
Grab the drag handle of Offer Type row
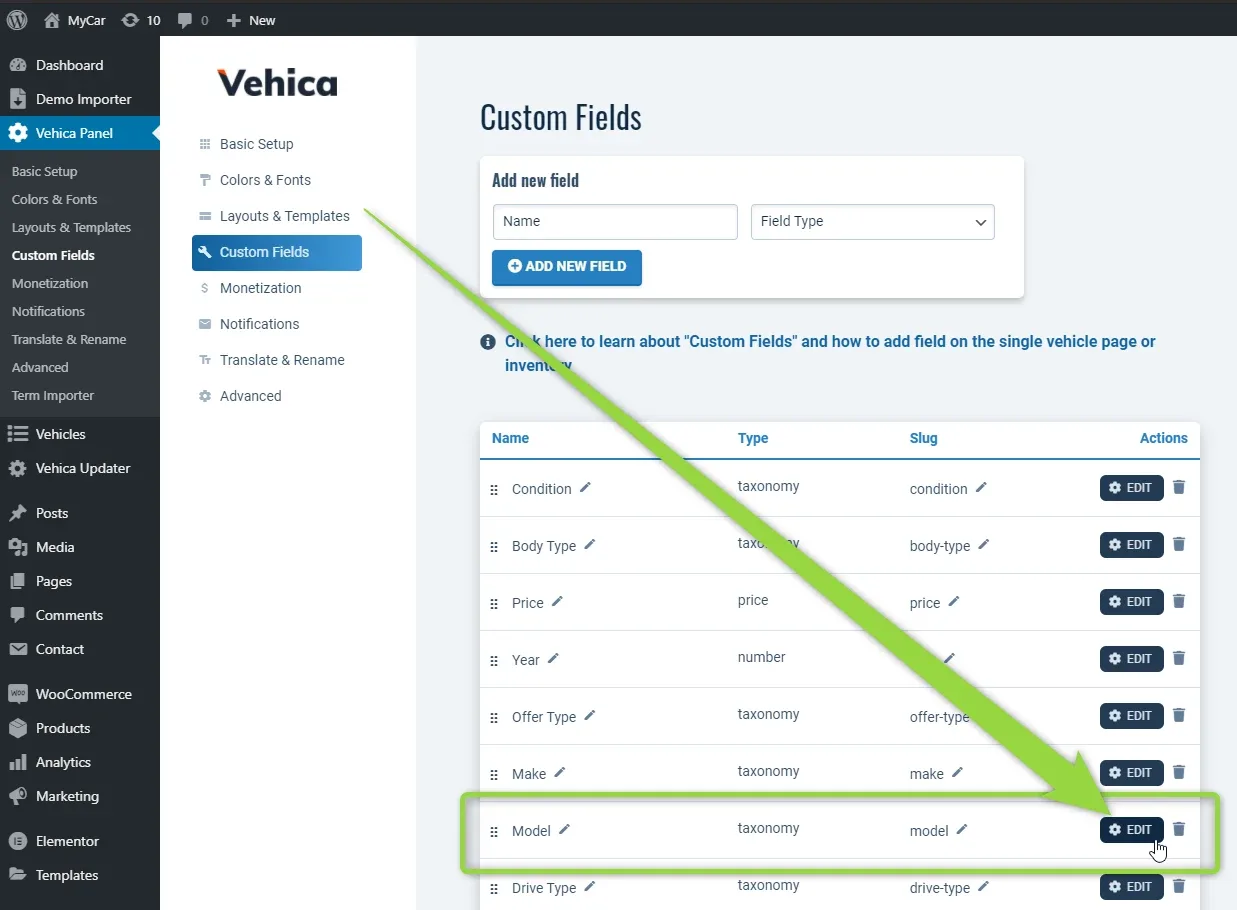point(494,718)
